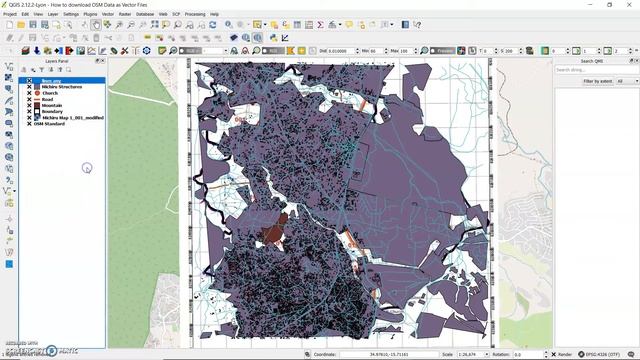Image resolution: width=640 pixels, height=360 pixels.
Task: Open the SCP toolbar combo box dropdown arrow
Action: coord(225,51)
